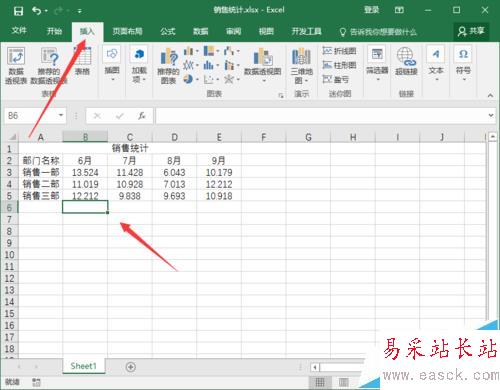
Task: Insert a surface or radar chart
Action: click(232, 79)
